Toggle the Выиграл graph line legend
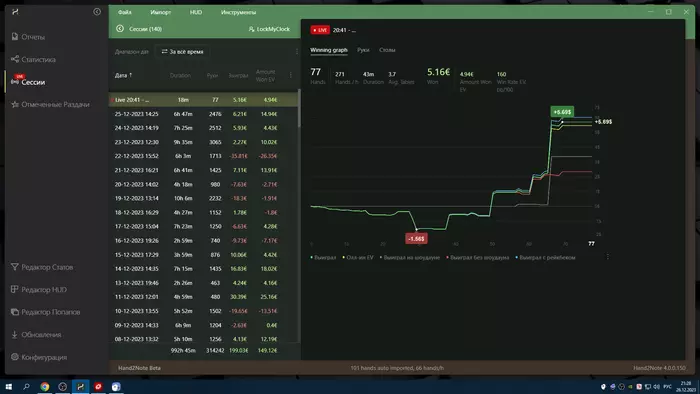The height and width of the screenshot is (394, 700). (323, 257)
